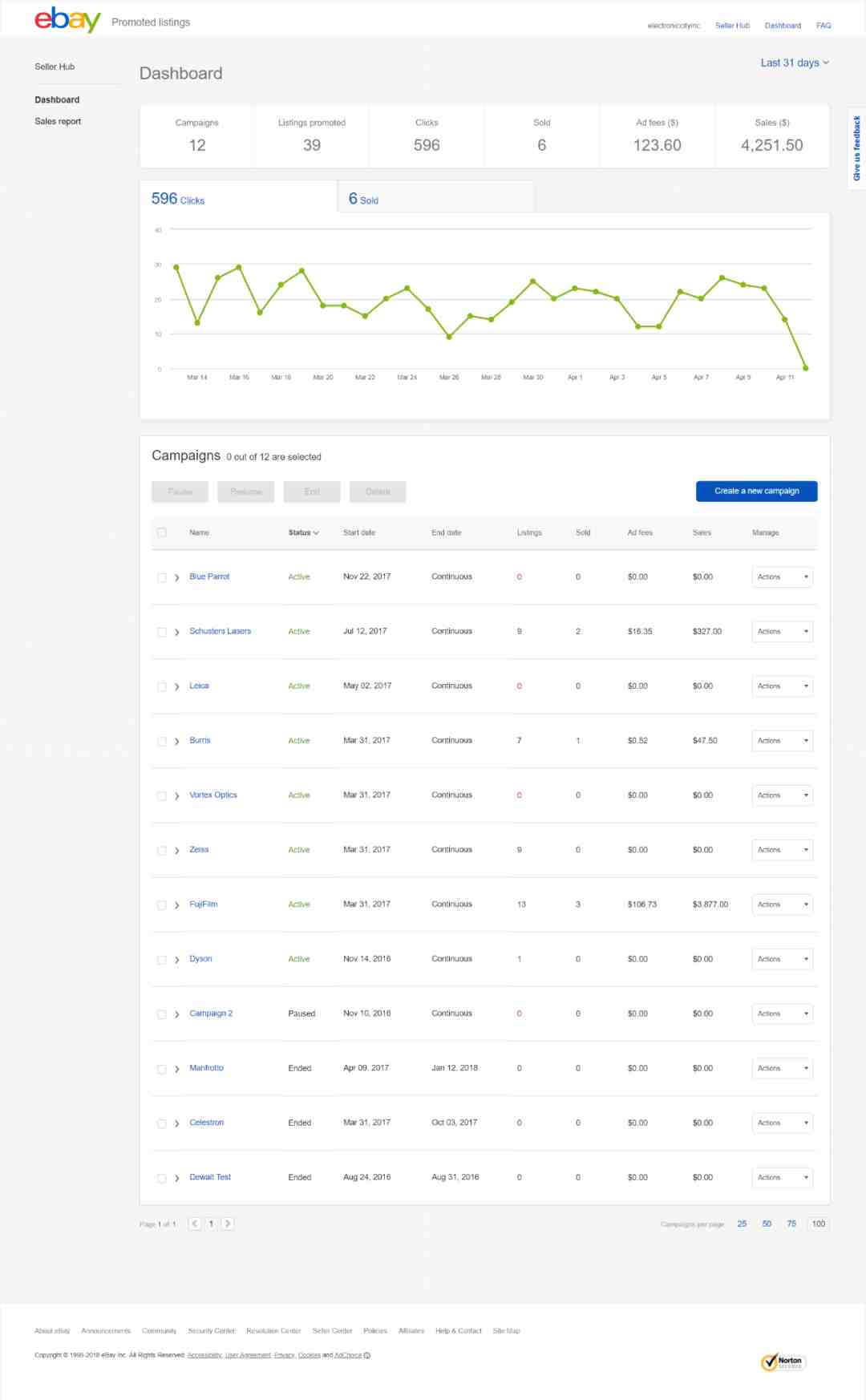866x1400 pixels.
Task: Check the Leica campaign checkbox
Action: coord(162,686)
